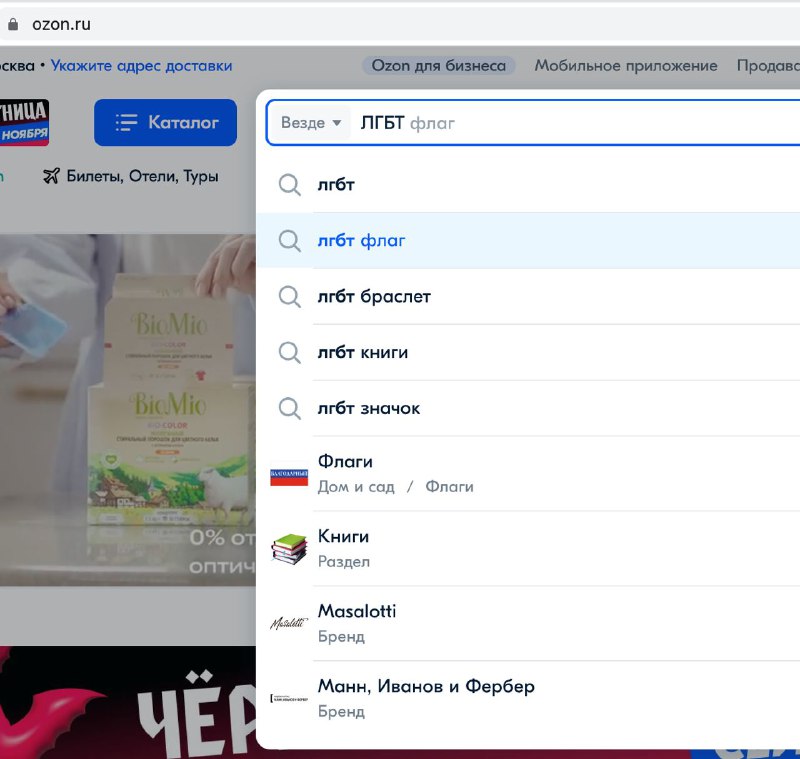Click the Манн, Иванов и Фербер logo

(x=289, y=698)
